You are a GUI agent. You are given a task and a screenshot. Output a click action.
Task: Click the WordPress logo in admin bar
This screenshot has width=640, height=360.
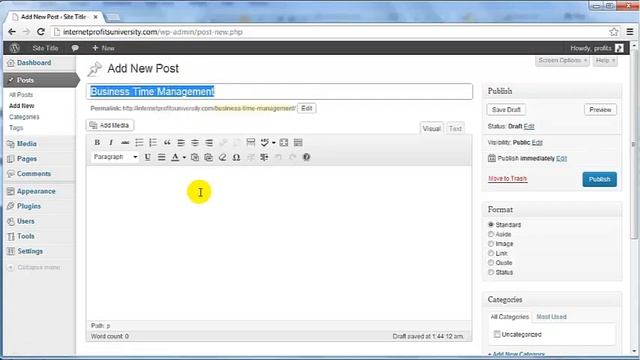coord(15,48)
